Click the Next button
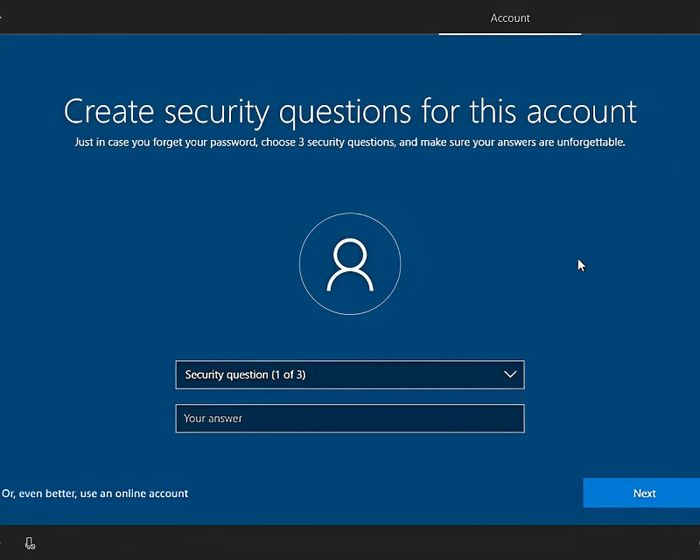This screenshot has height=560, width=700. 642,493
